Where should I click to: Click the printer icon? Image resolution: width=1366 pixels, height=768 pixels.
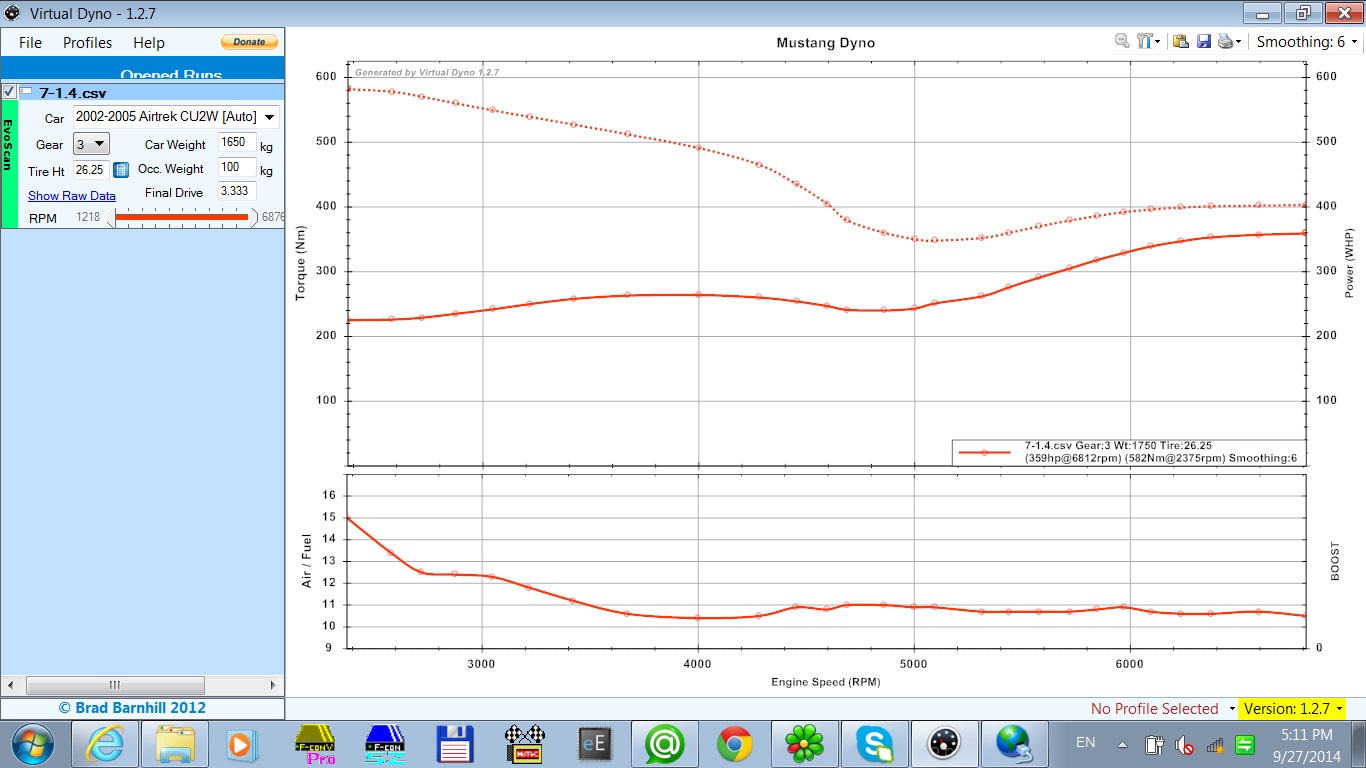coord(1226,42)
